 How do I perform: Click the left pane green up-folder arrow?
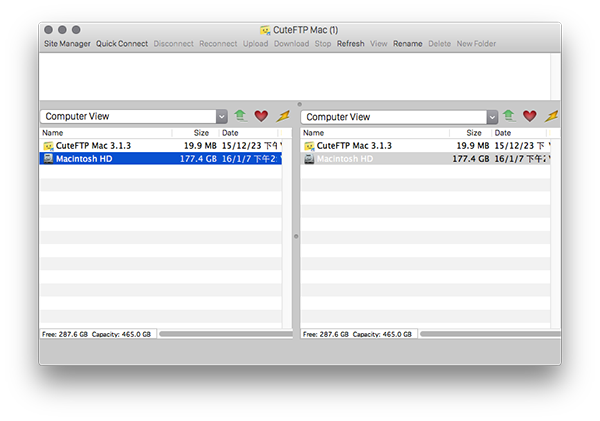click(x=240, y=116)
